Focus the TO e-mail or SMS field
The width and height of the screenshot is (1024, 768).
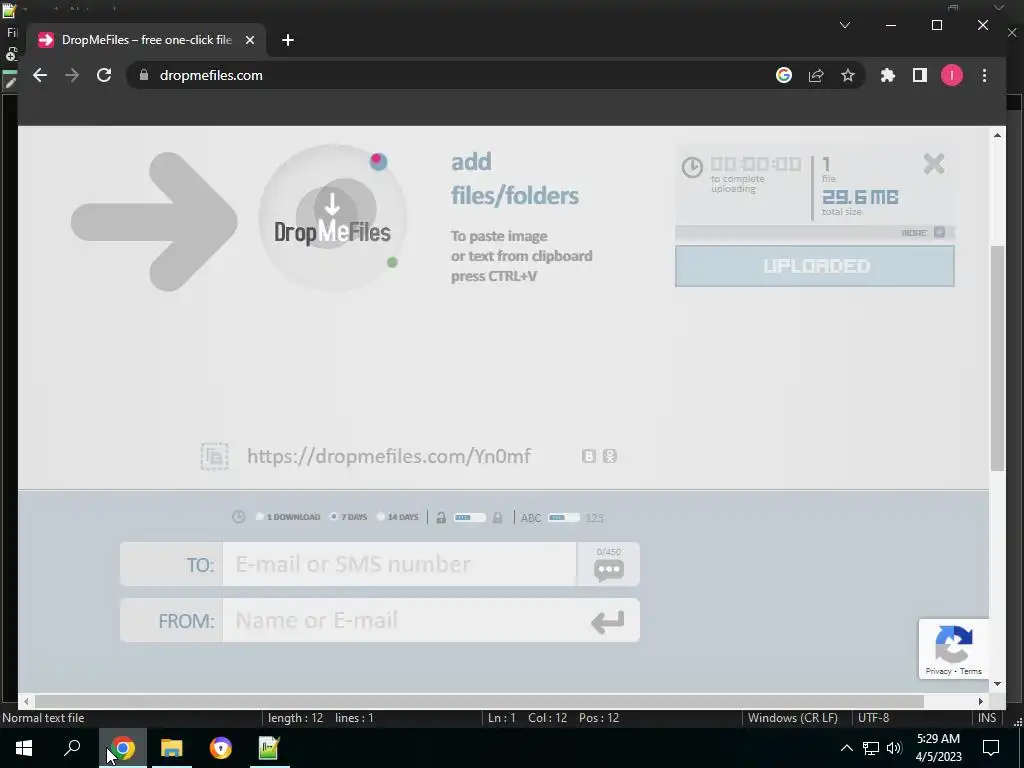[400, 564]
